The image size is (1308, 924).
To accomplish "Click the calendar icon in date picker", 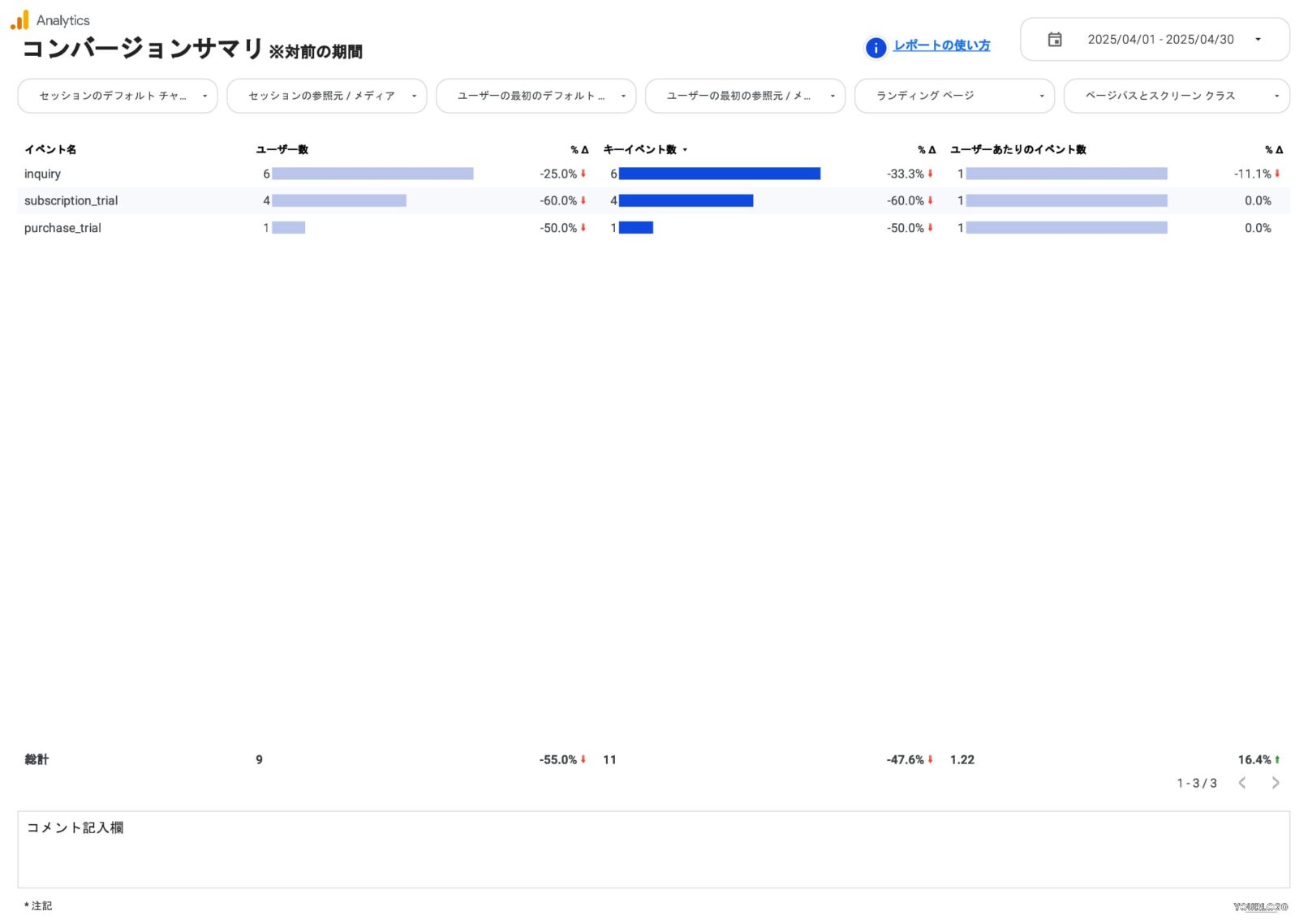I will coord(1054,40).
